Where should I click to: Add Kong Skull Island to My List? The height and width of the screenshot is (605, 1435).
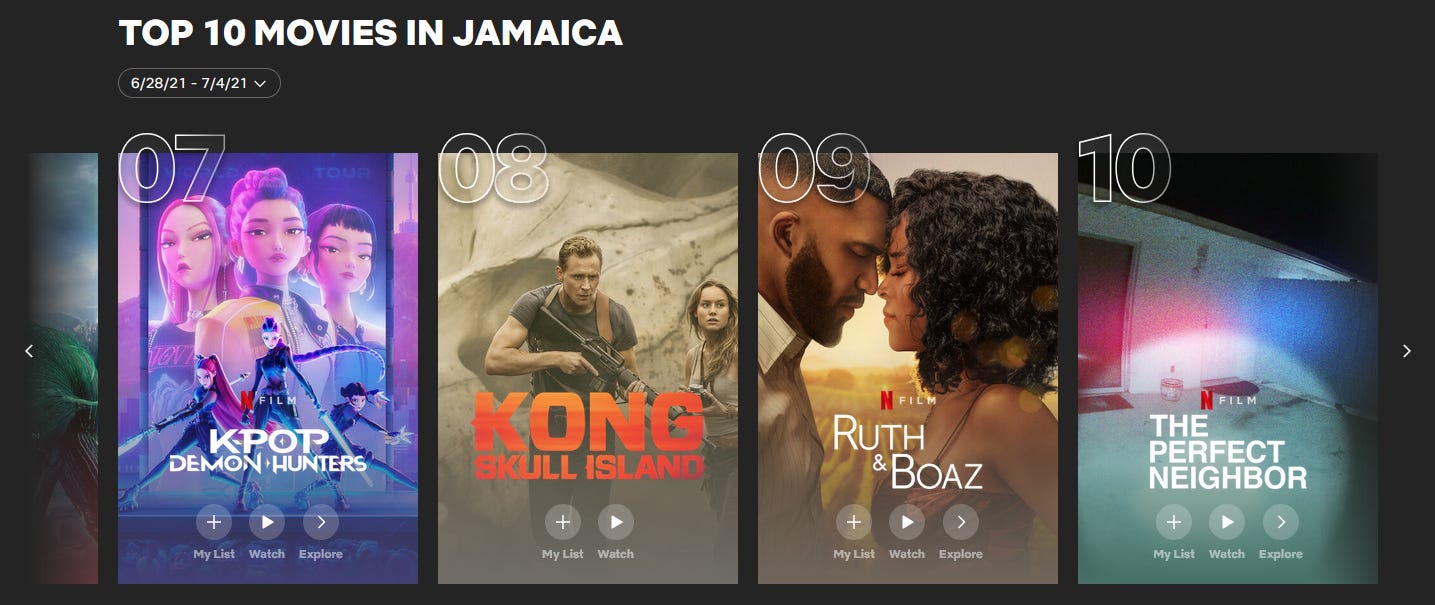click(563, 522)
